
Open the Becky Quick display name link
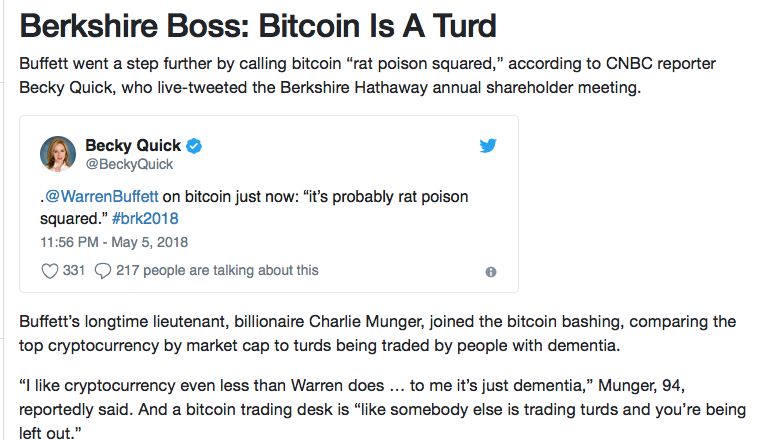point(133,146)
